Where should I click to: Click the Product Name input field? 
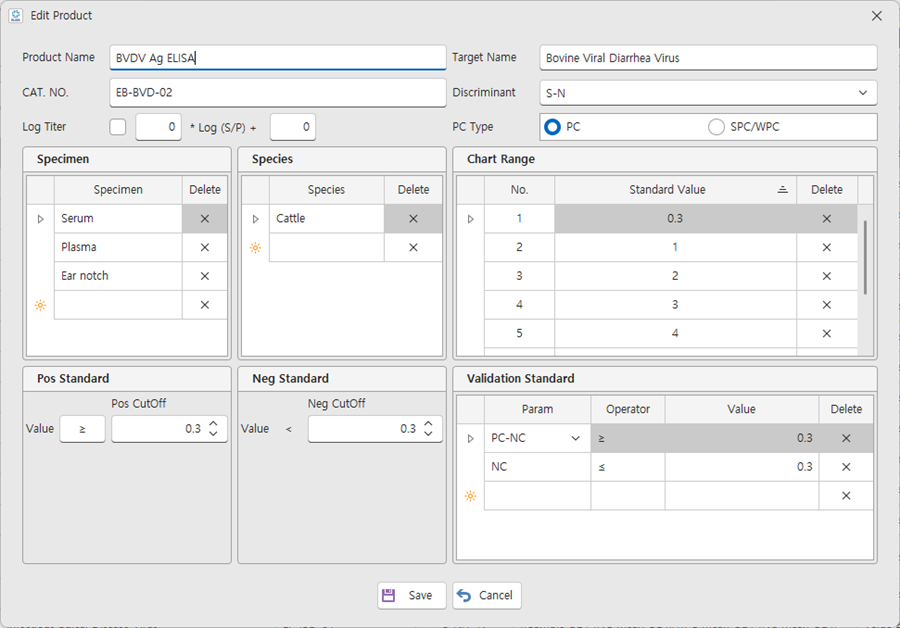[x=278, y=58]
